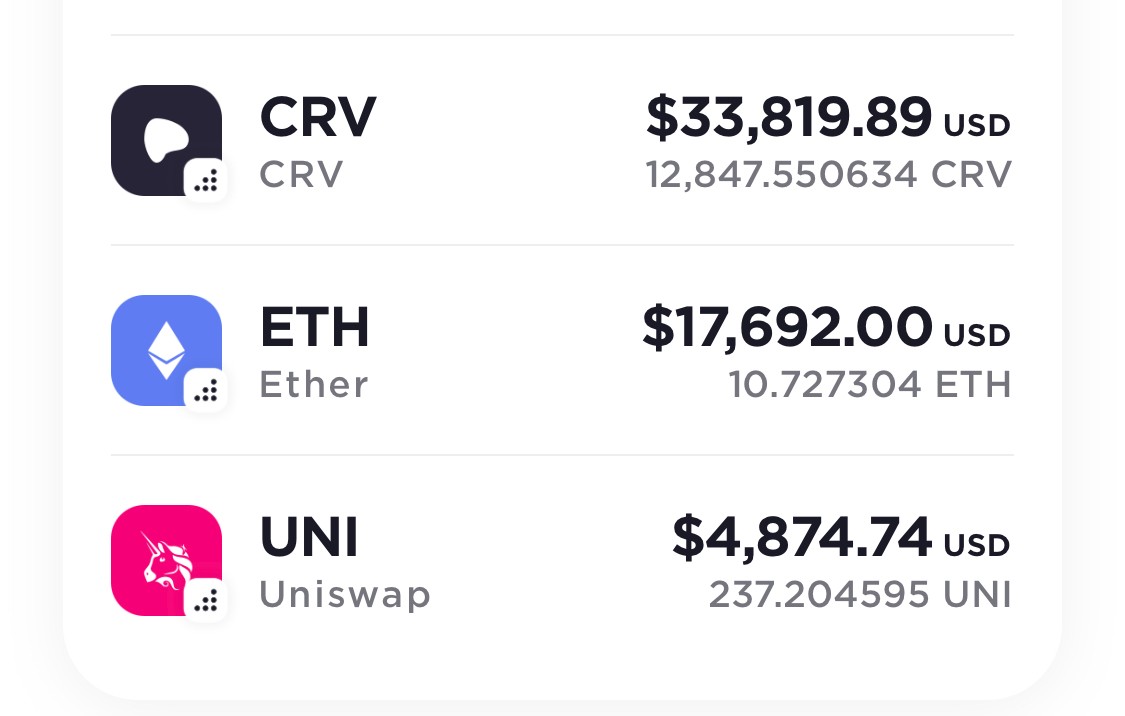Screen dimensions: 1125x716
Task: Select the pink Uniswap unicorn icon
Action: click(166, 560)
